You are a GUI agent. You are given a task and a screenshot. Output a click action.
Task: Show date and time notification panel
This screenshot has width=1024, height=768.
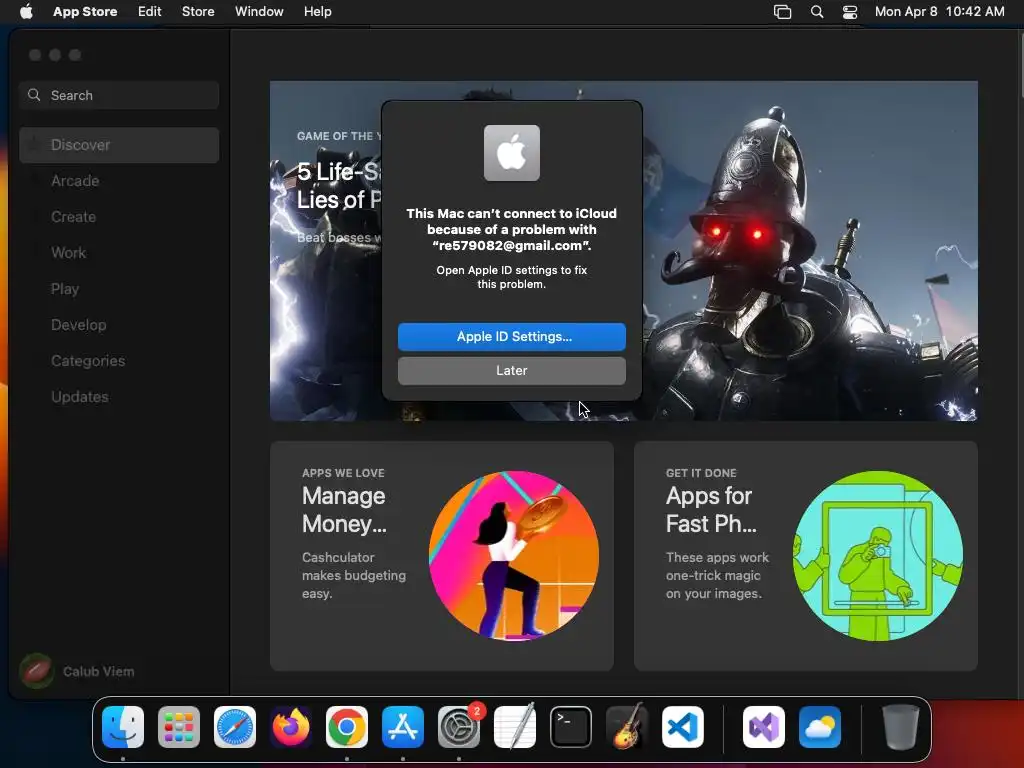(939, 11)
